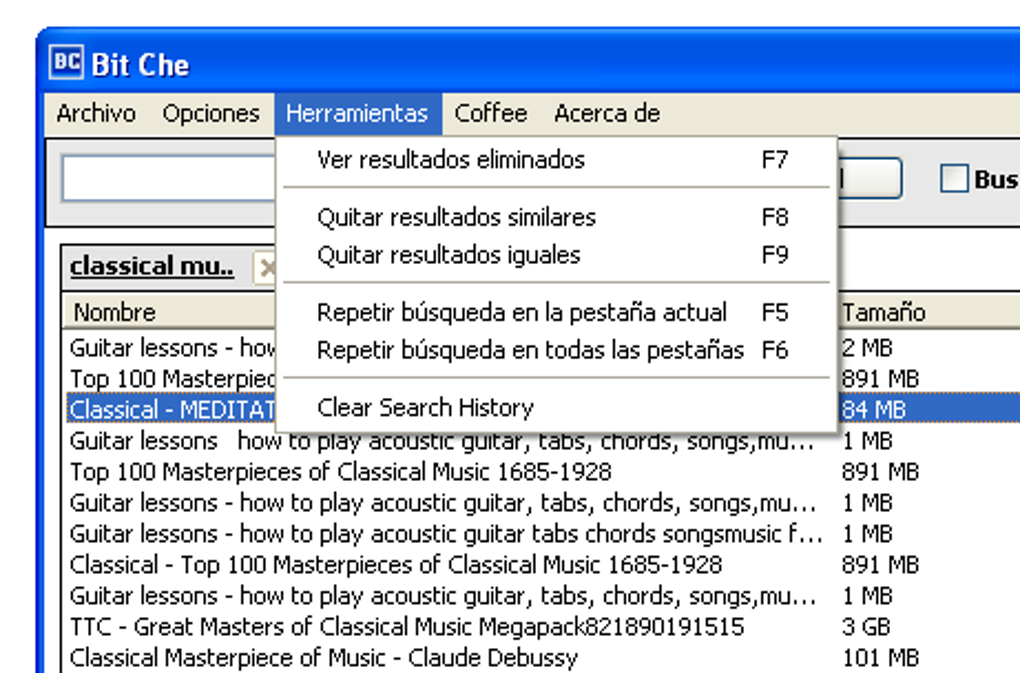Close the Herramientas menu

pos(358,114)
